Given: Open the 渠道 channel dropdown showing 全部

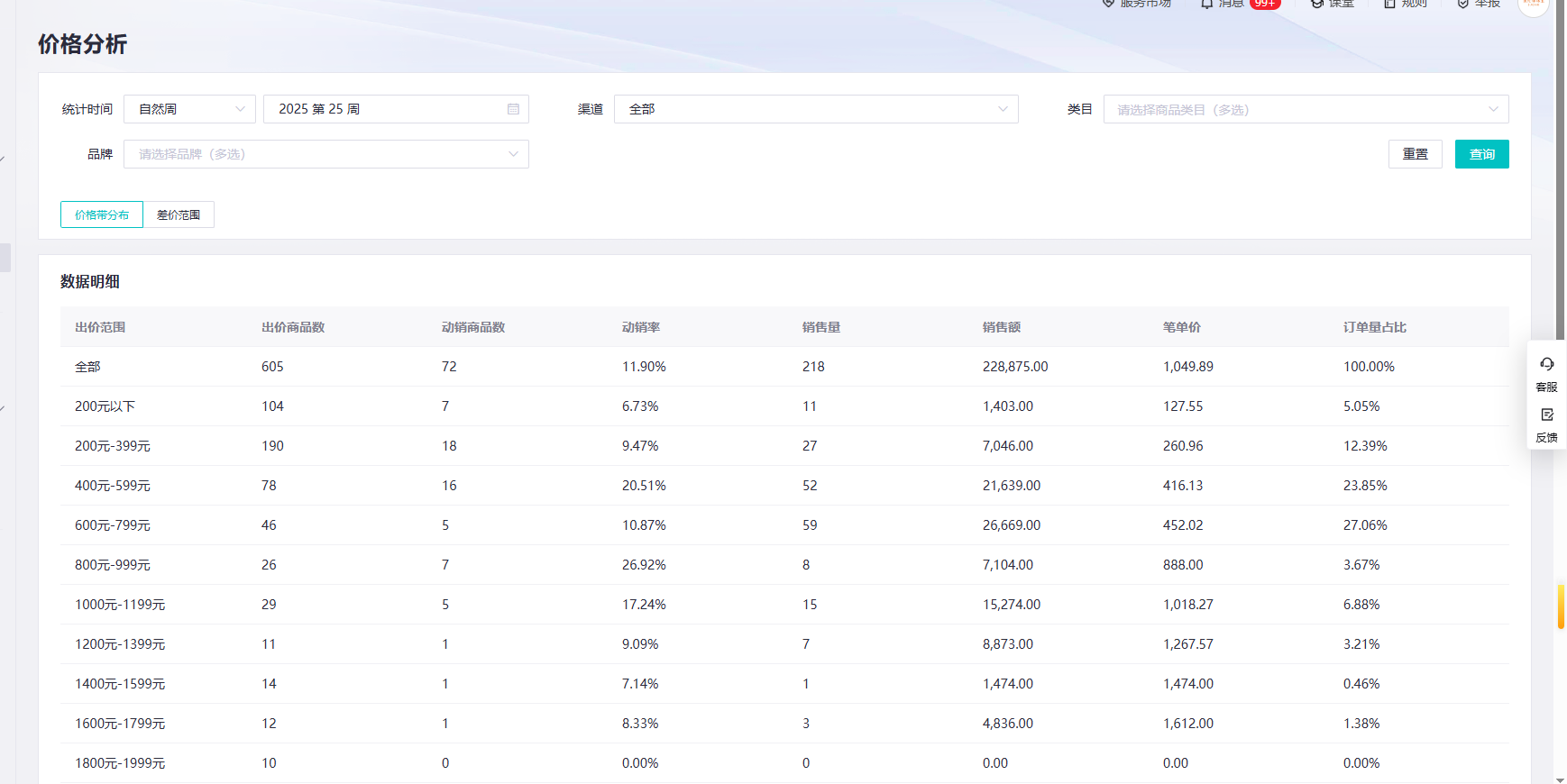Looking at the screenshot, I should (815, 109).
